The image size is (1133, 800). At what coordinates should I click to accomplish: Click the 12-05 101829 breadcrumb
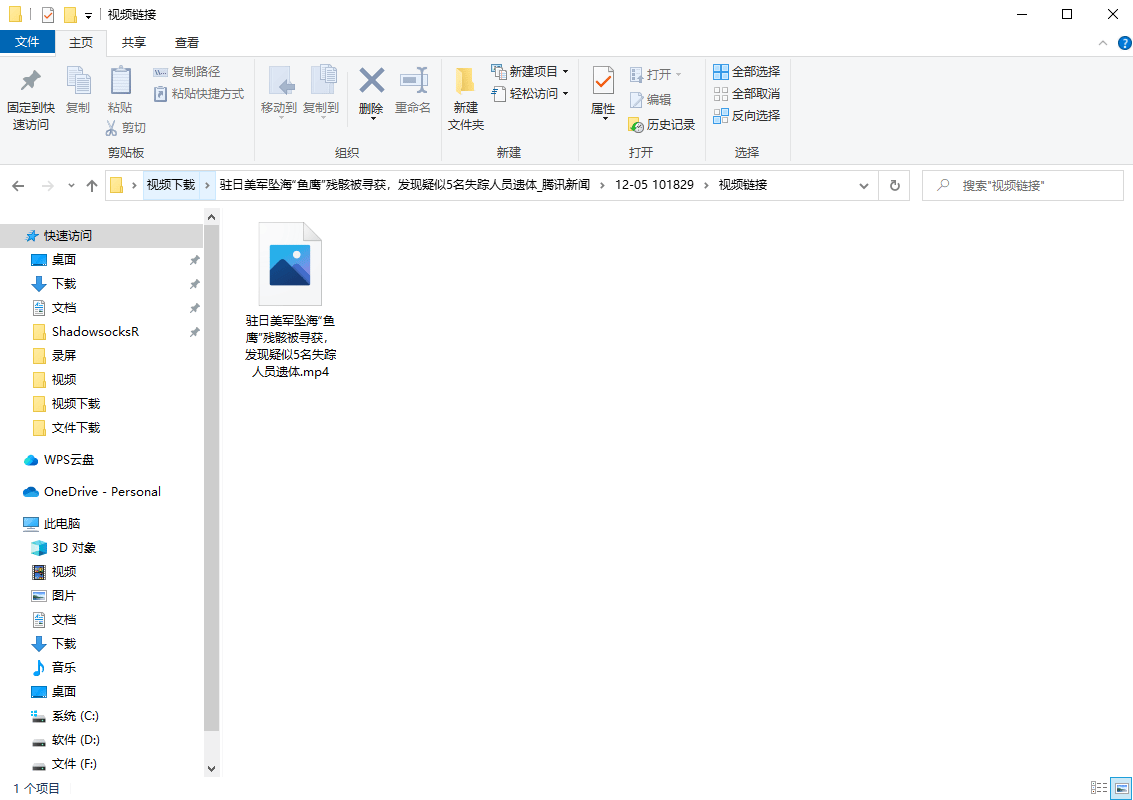(654, 185)
